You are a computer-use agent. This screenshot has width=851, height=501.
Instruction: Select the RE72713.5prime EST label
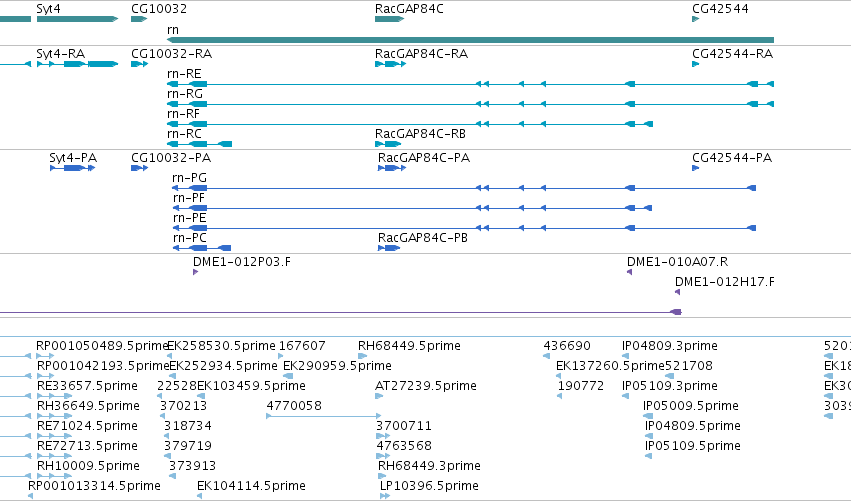87,447
